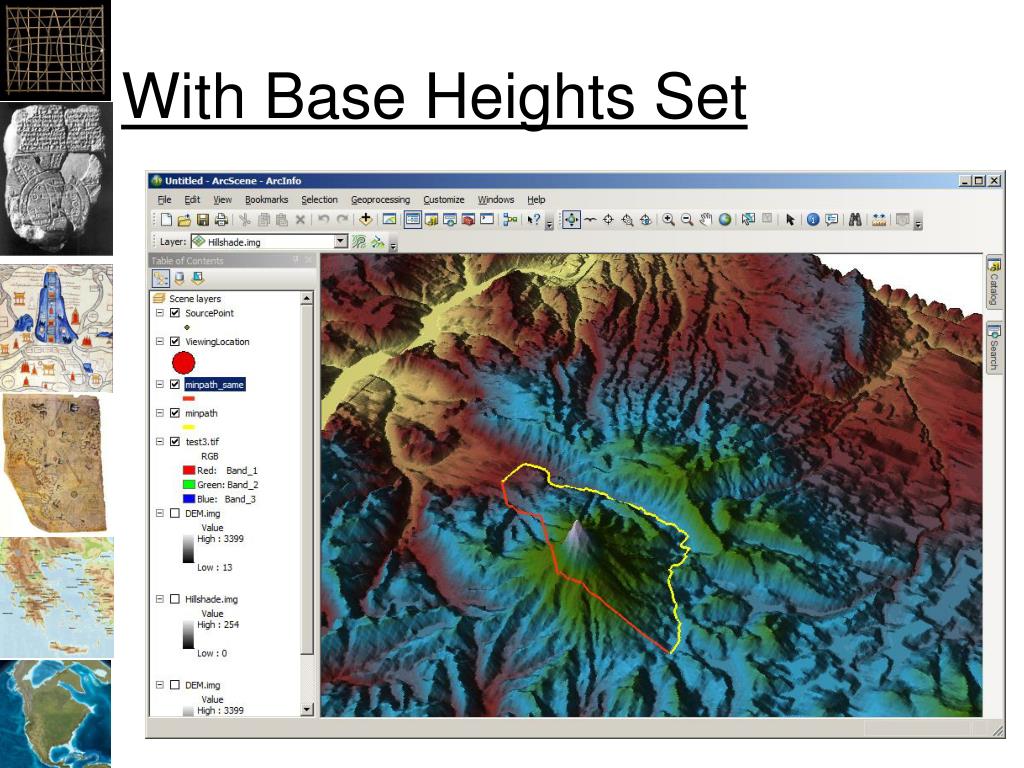Screen dimensions: 1024x768
Task: Click the Find binoculars icon
Action: 855,219
